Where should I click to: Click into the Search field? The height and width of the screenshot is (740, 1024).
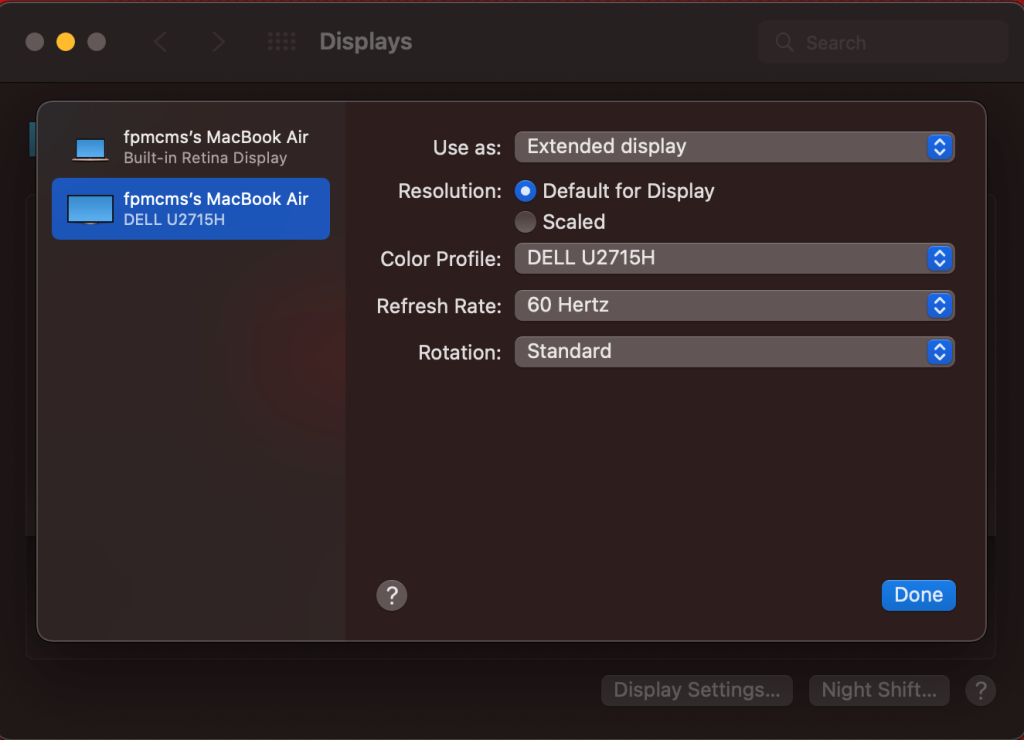[883, 42]
